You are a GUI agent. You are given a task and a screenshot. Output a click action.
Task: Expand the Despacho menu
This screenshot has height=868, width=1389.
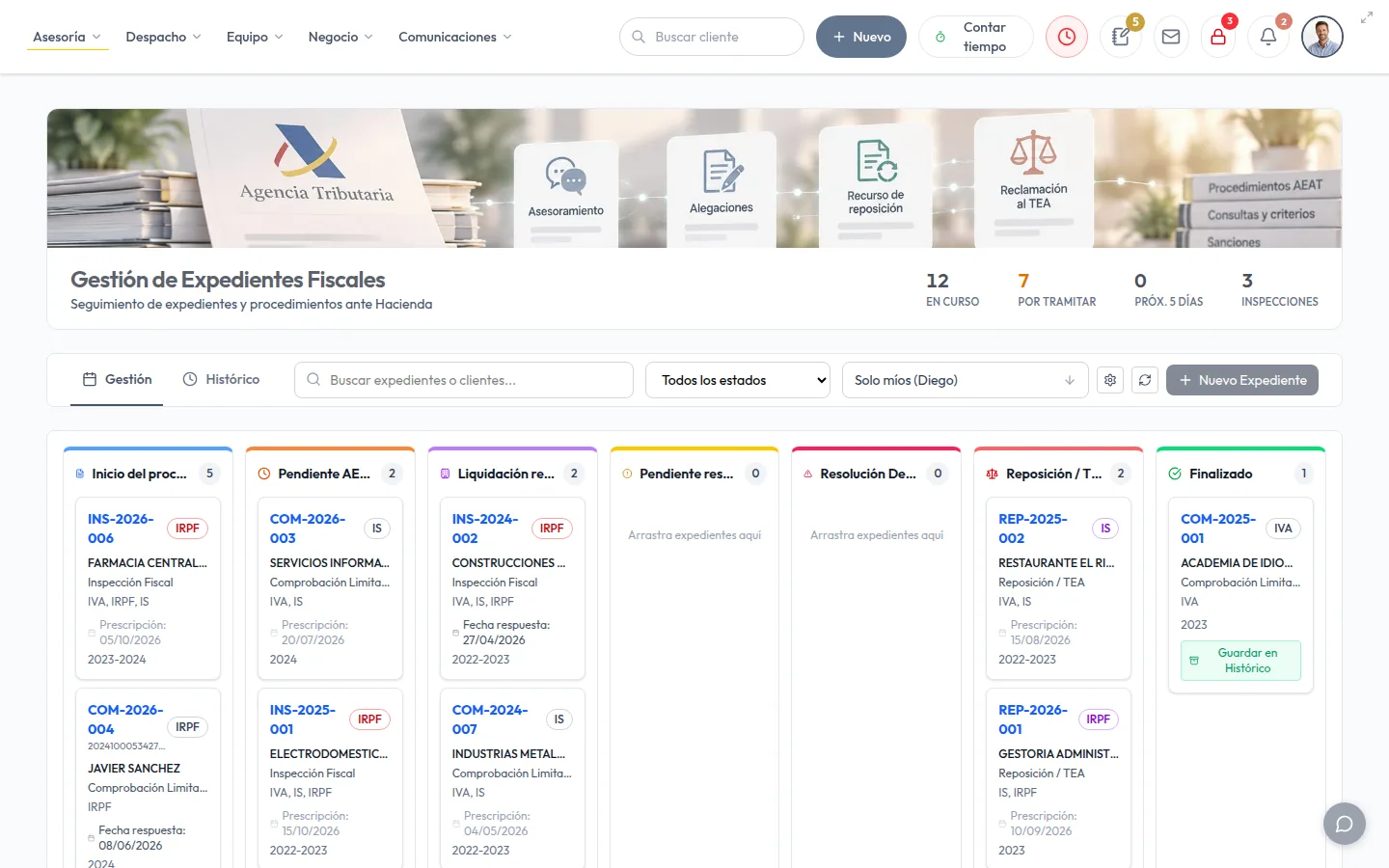(x=164, y=37)
